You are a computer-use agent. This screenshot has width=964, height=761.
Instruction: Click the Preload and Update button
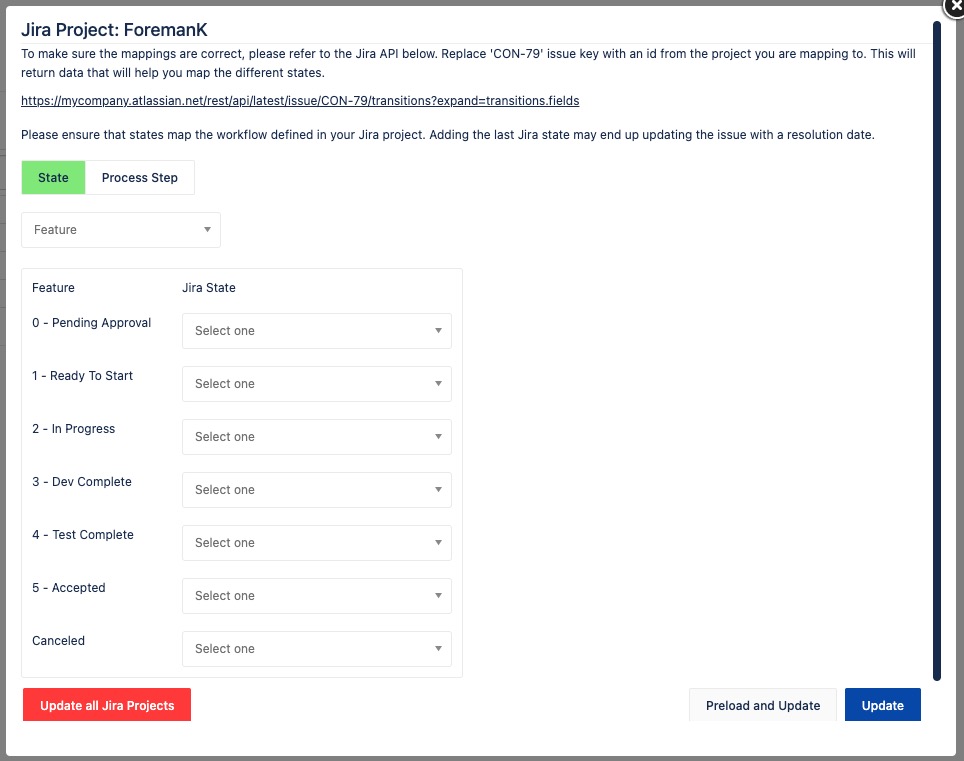(763, 705)
